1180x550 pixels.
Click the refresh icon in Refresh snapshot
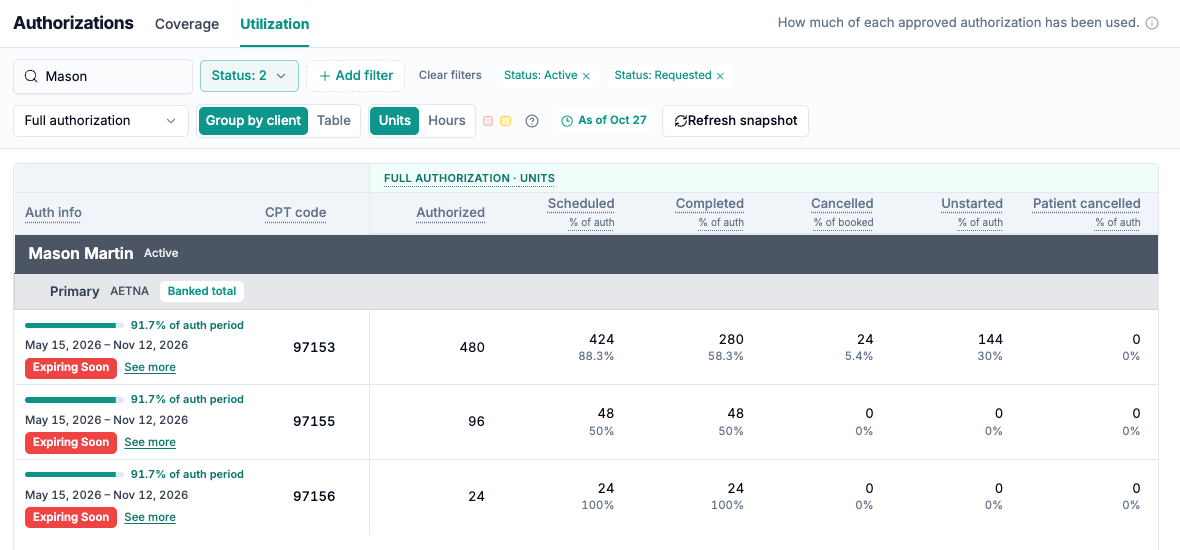681,121
